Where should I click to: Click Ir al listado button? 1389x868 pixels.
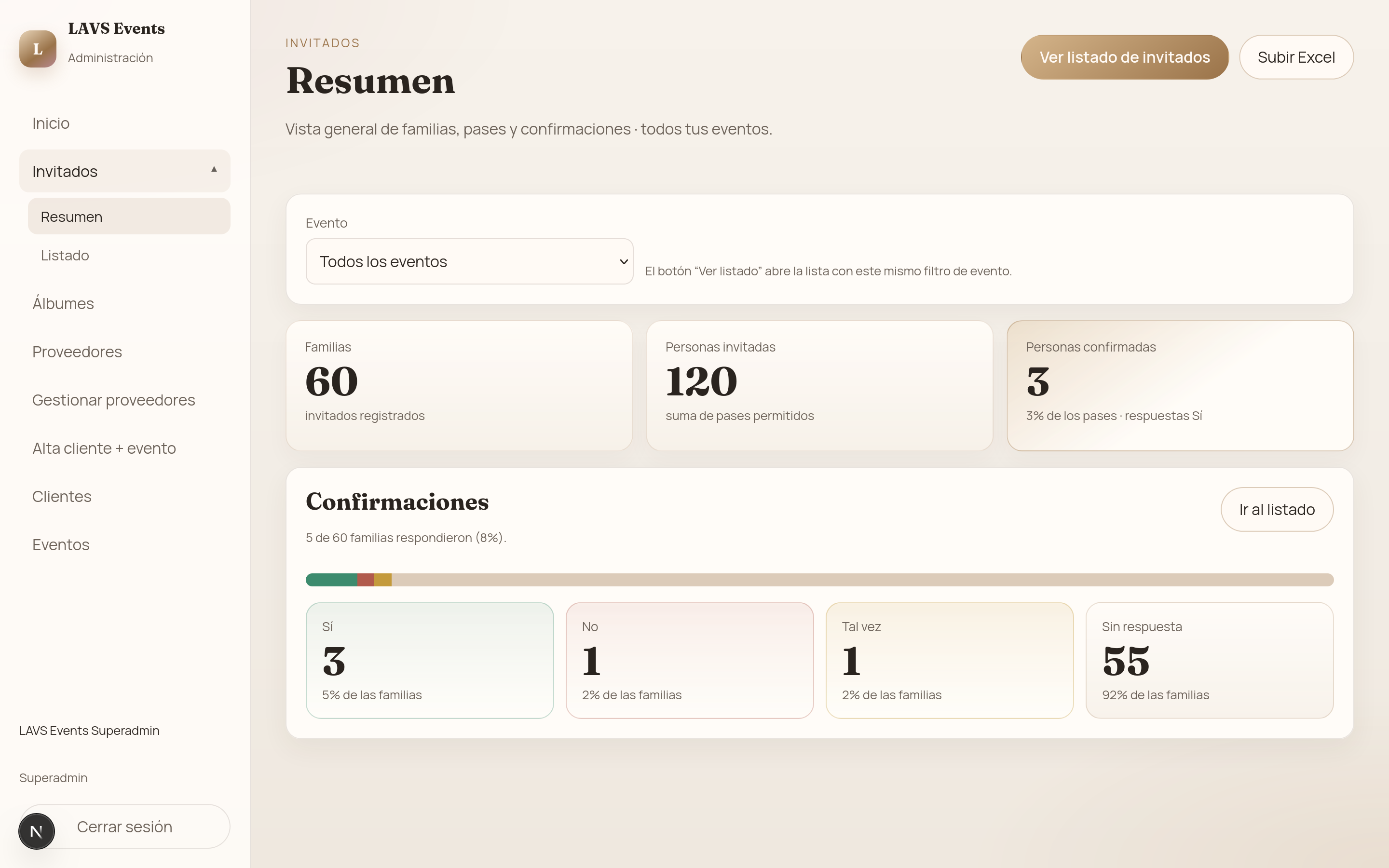1277,509
